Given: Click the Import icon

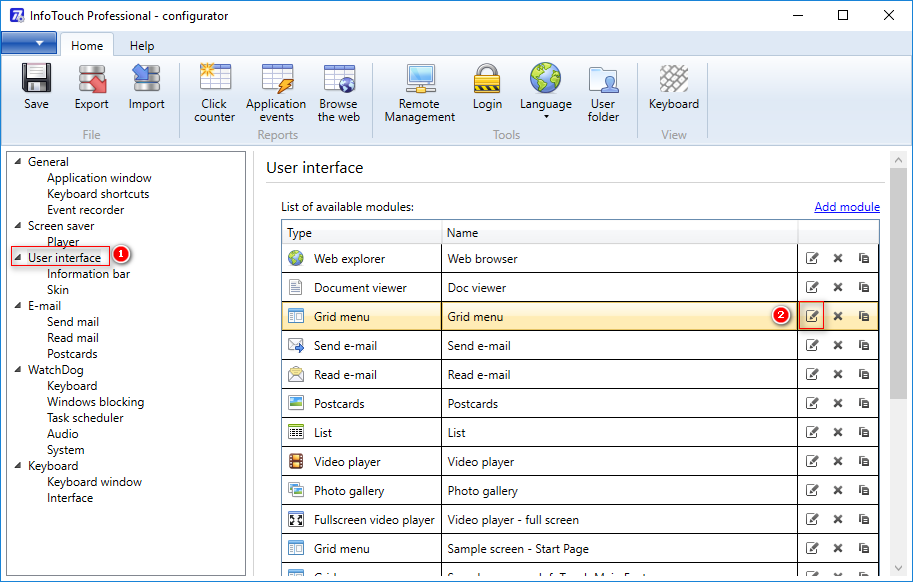Looking at the screenshot, I should 147,88.
